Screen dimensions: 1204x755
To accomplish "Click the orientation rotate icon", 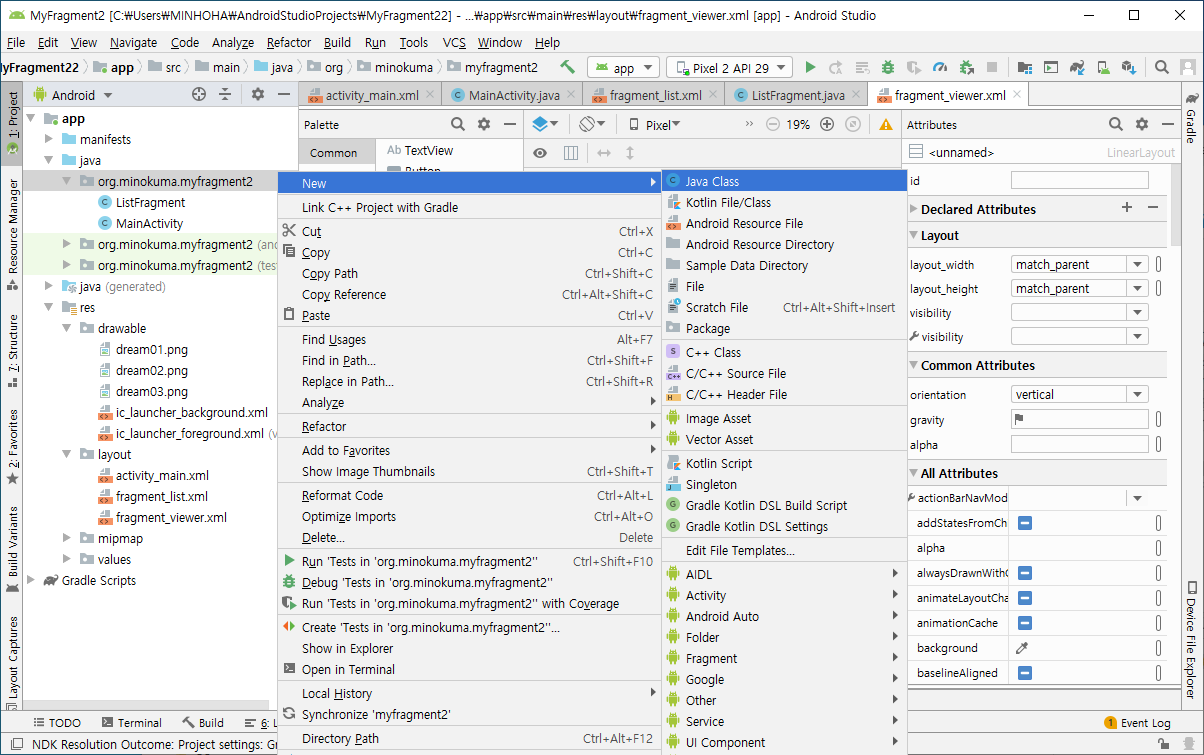I will (592, 125).
